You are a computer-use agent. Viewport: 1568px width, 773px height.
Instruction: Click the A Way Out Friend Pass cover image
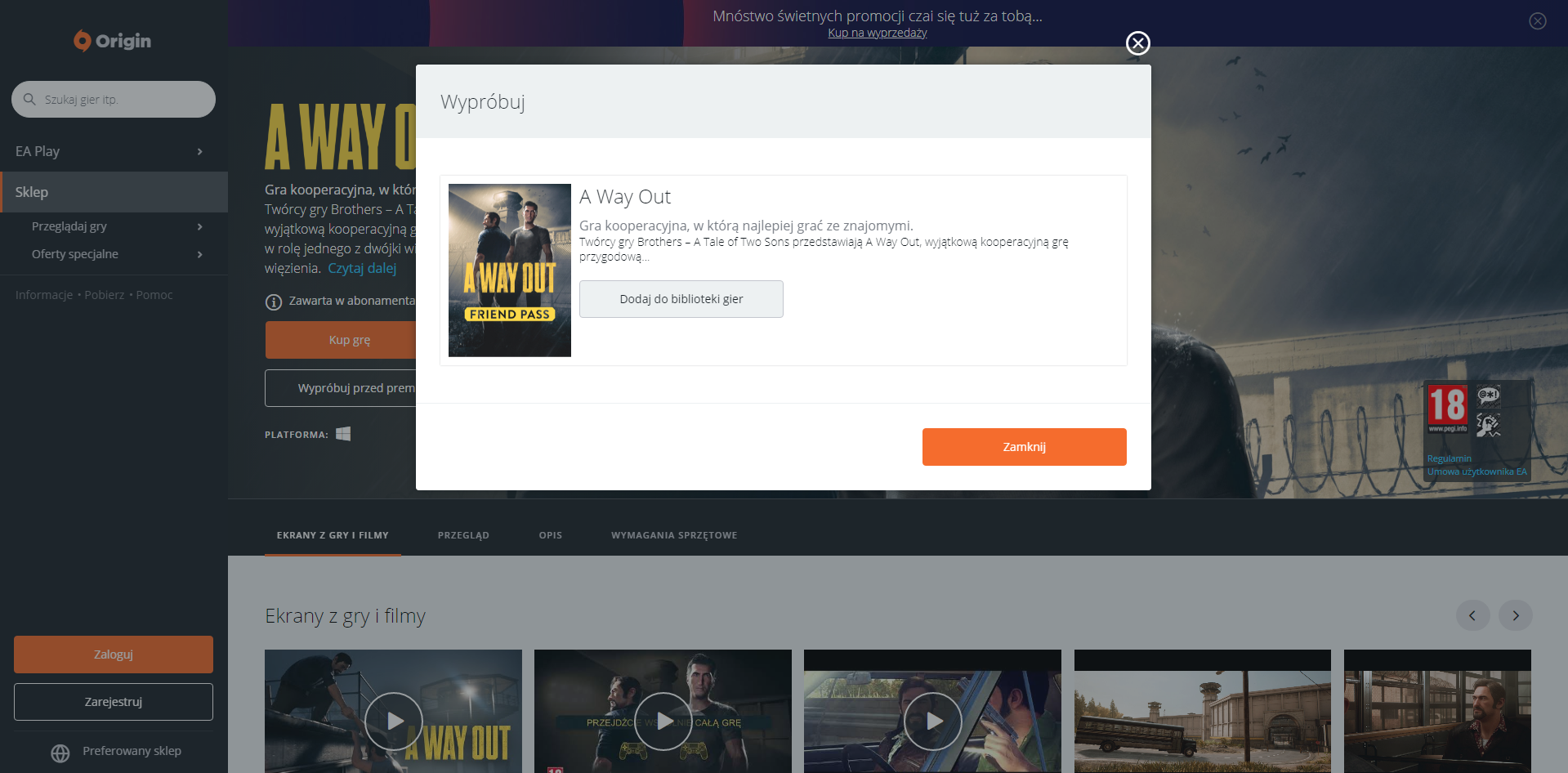point(510,270)
